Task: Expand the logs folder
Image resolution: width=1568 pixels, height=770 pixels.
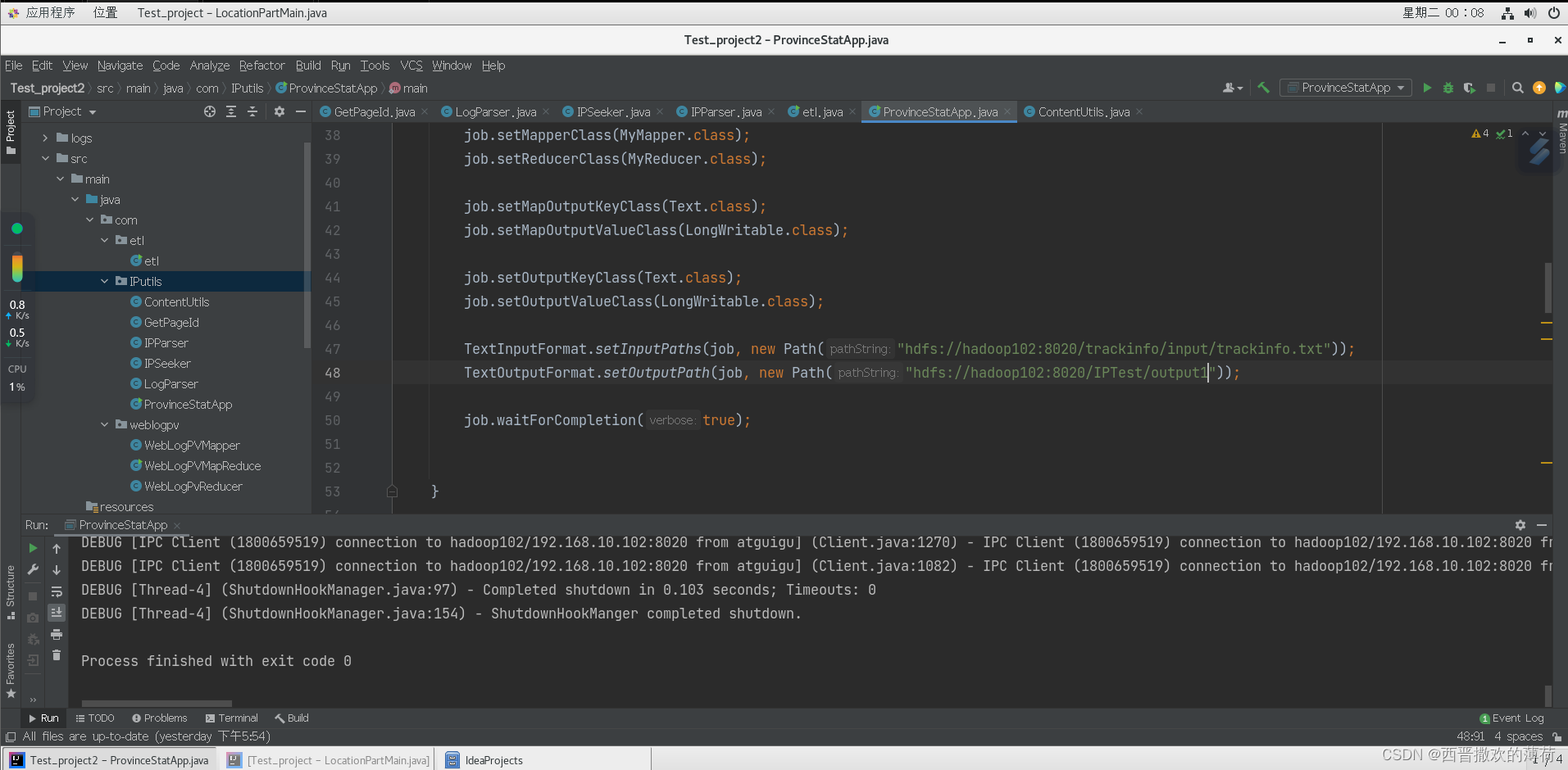Action: pos(46,138)
